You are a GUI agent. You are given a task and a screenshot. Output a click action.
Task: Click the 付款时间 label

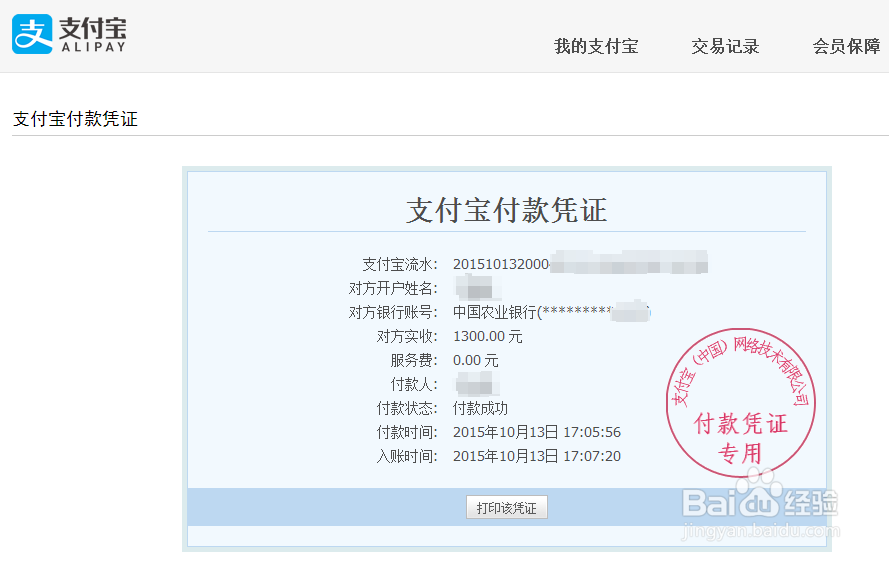click(x=407, y=432)
